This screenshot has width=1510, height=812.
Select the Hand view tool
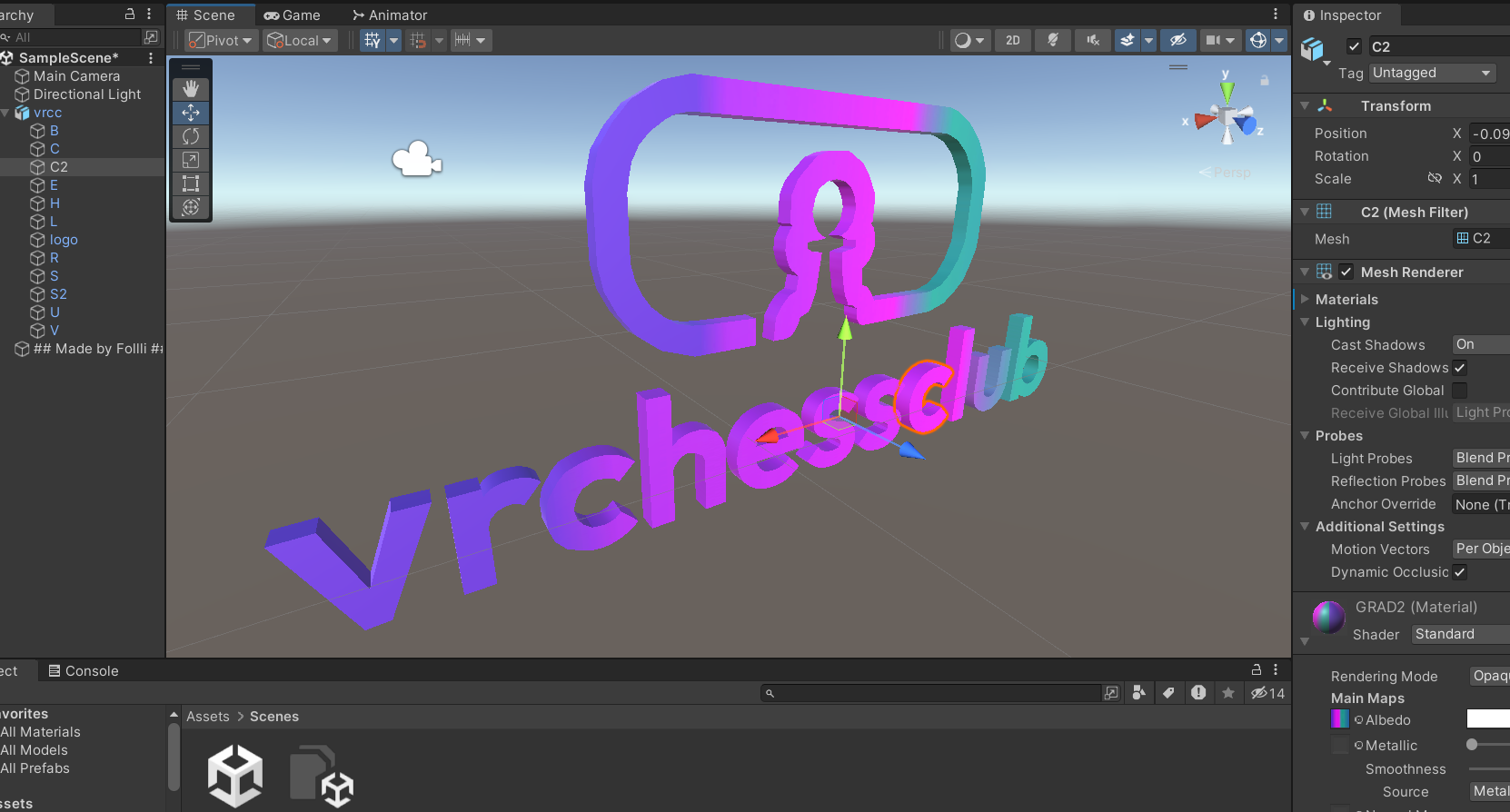[191, 89]
